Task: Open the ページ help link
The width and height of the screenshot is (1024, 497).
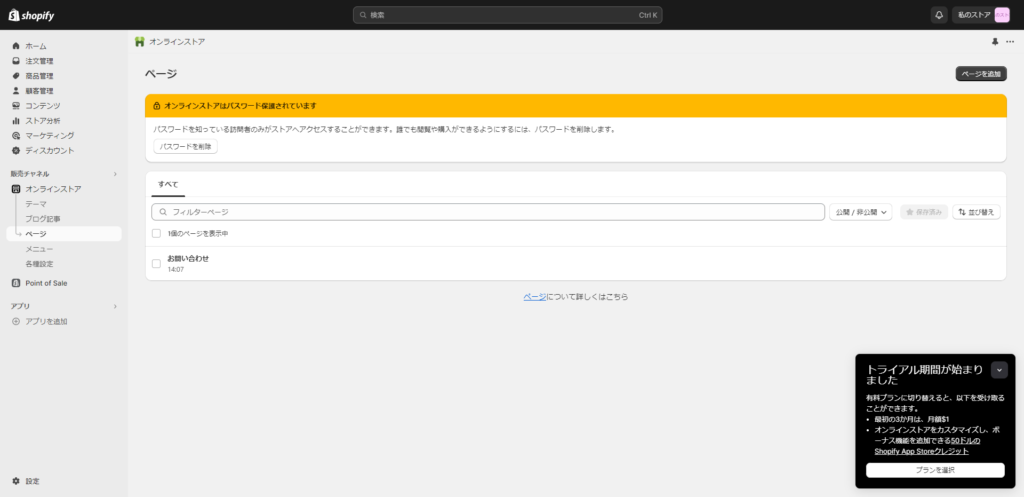Action: pyautogui.click(x=534, y=297)
